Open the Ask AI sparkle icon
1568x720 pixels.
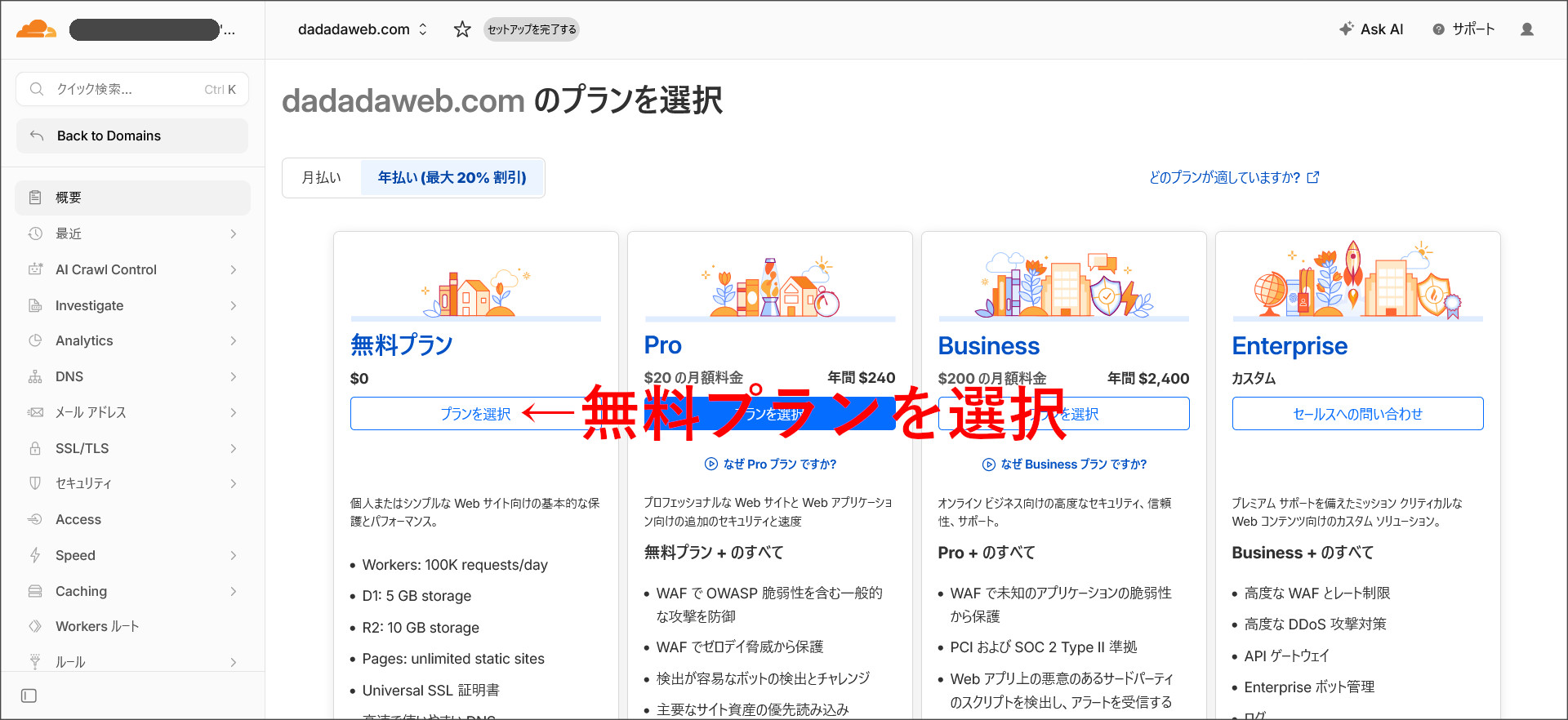1347,29
